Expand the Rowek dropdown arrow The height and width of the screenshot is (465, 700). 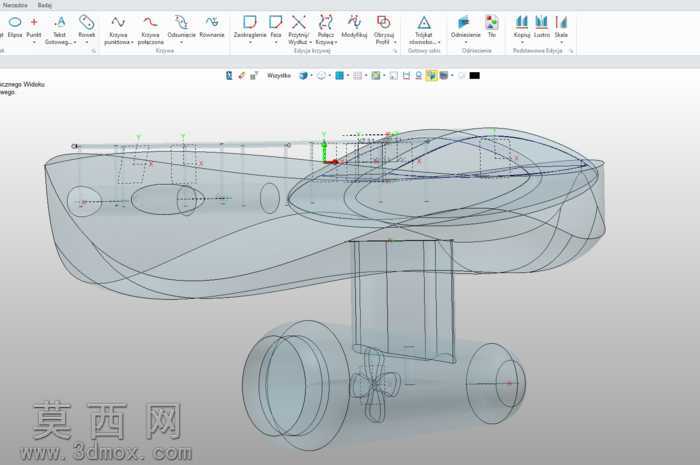click(x=87, y=42)
